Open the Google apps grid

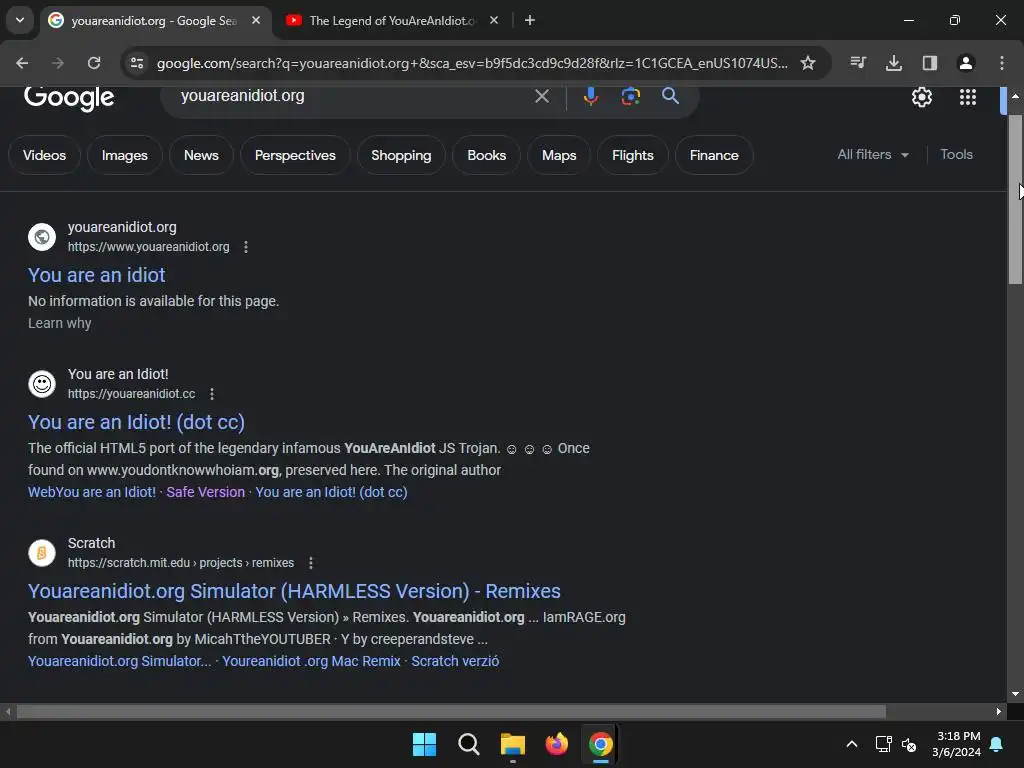coord(968,97)
